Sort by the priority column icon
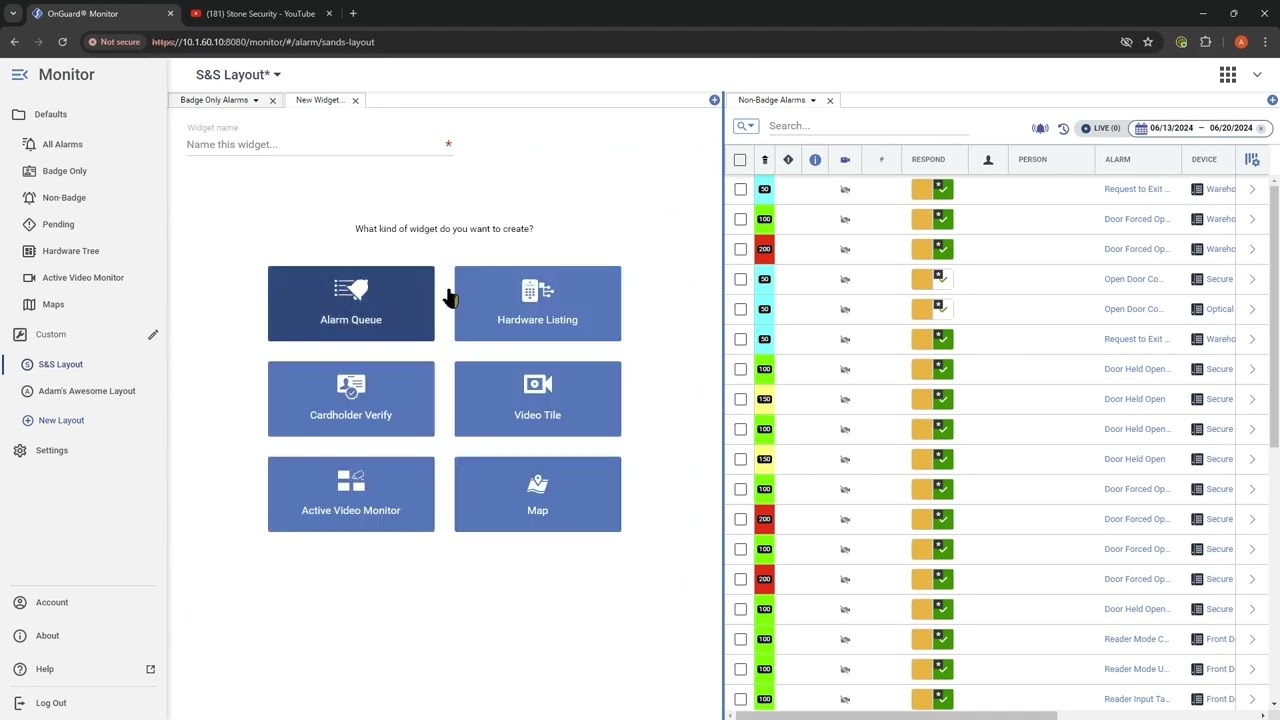 pos(765,160)
